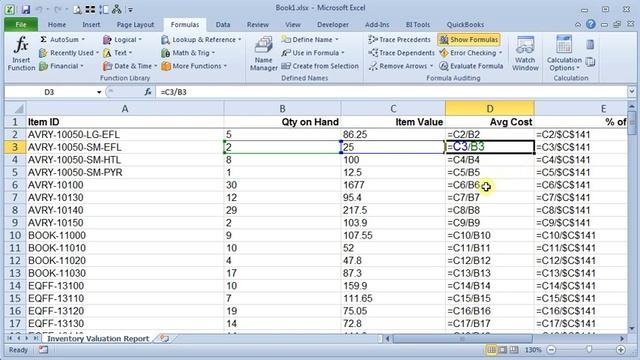Image resolution: width=640 pixels, height=360 pixels.
Task: Click the macro record icon in status bar
Action: [x=43, y=350]
